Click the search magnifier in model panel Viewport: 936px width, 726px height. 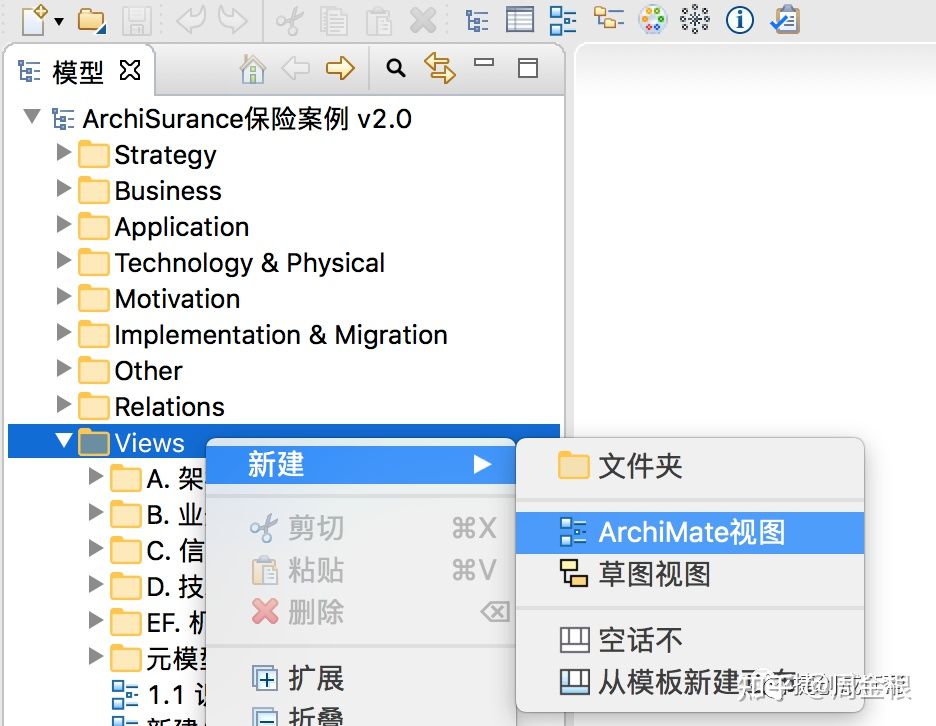pyautogui.click(x=395, y=68)
